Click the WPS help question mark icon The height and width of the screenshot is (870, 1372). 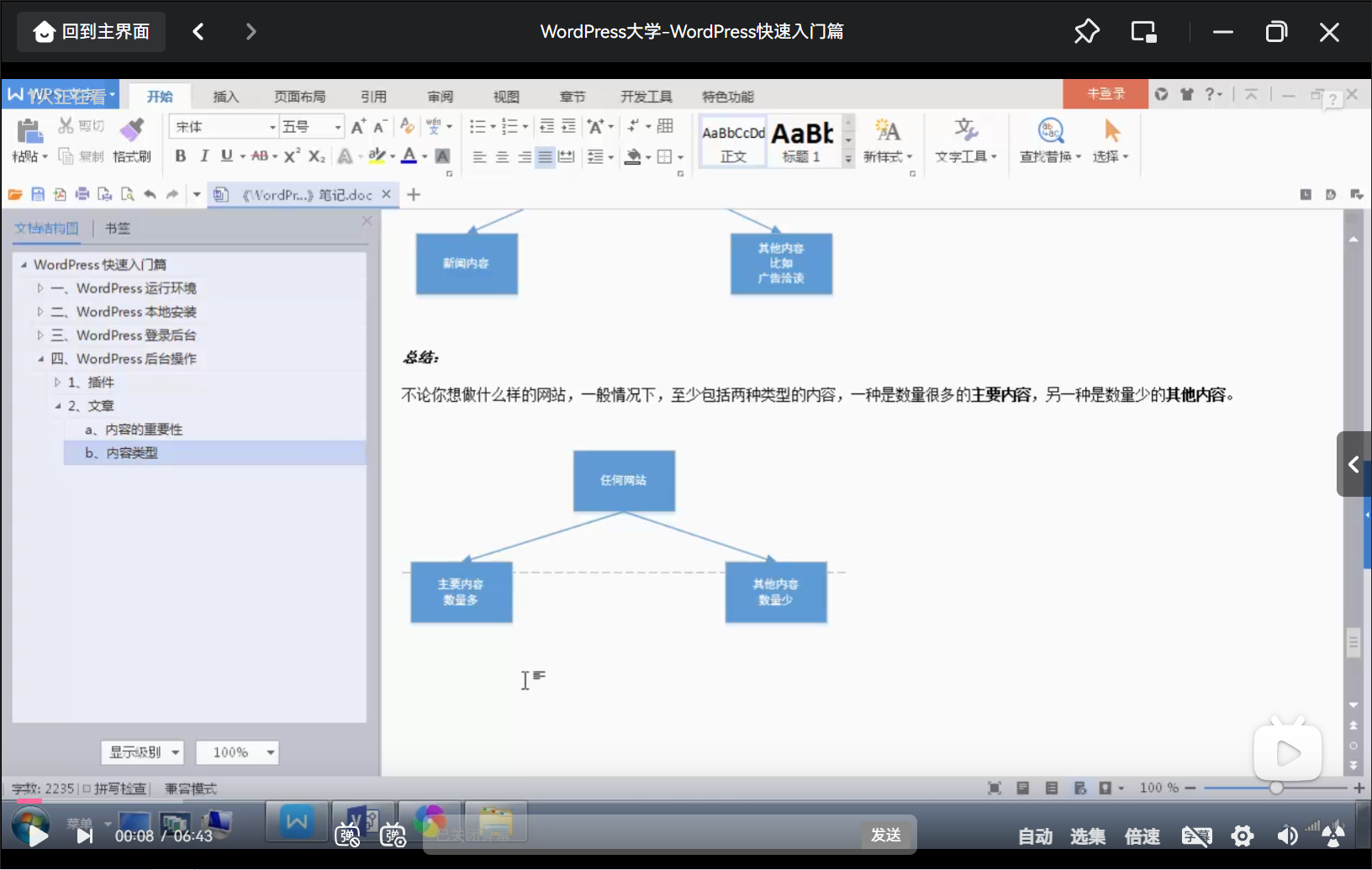[1210, 94]
